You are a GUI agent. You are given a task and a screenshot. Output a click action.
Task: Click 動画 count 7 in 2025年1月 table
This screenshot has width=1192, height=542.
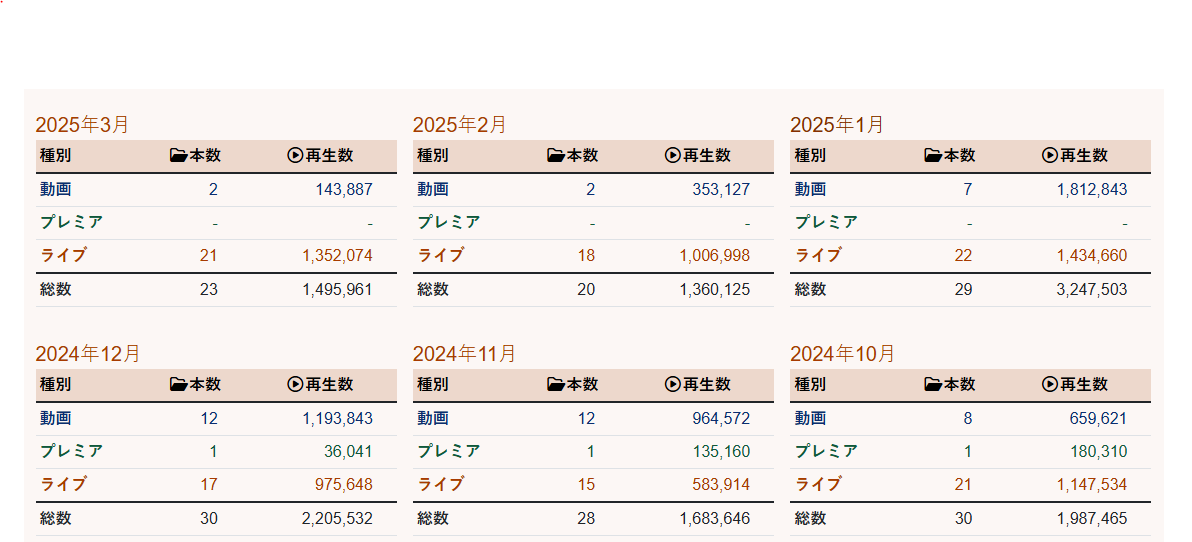[x=968, y=189]
